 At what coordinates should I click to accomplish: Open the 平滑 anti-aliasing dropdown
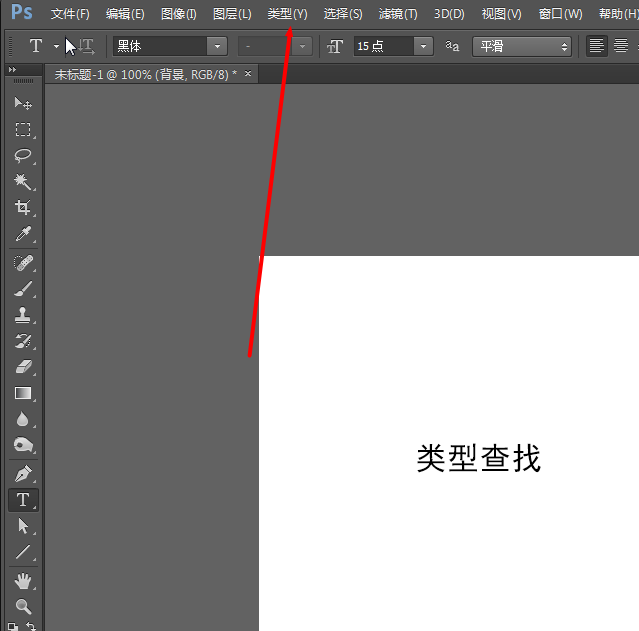(x=522, y=46)
